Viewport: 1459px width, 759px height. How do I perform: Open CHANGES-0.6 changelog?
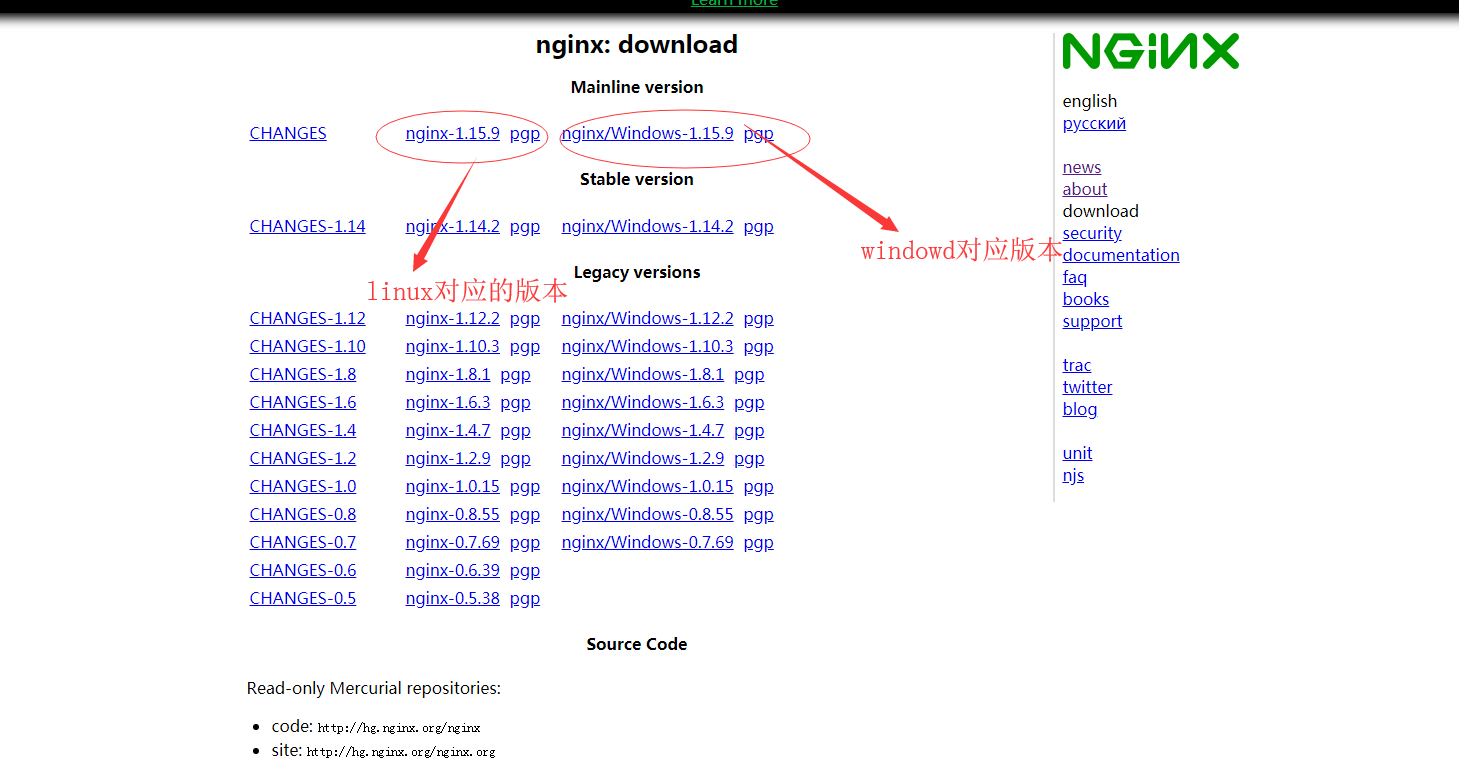[303, 570]
